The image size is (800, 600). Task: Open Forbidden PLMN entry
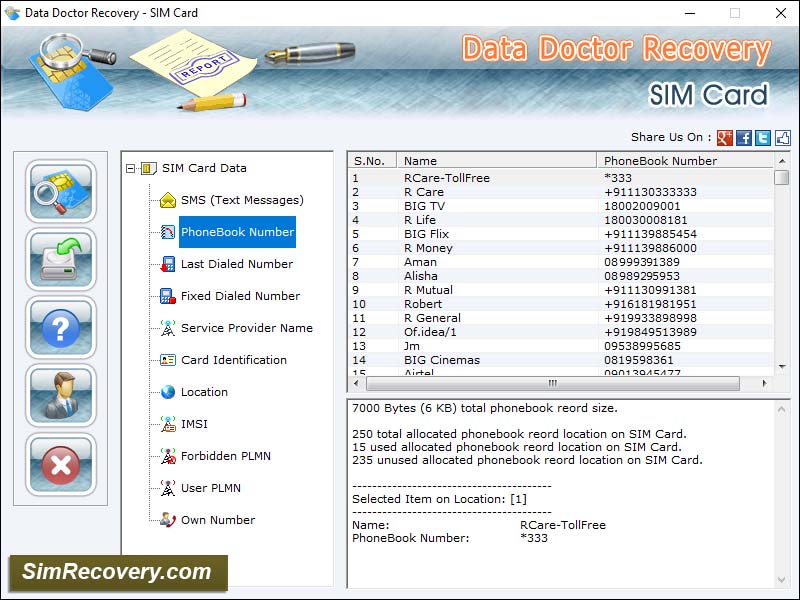[x=226, y=456]
